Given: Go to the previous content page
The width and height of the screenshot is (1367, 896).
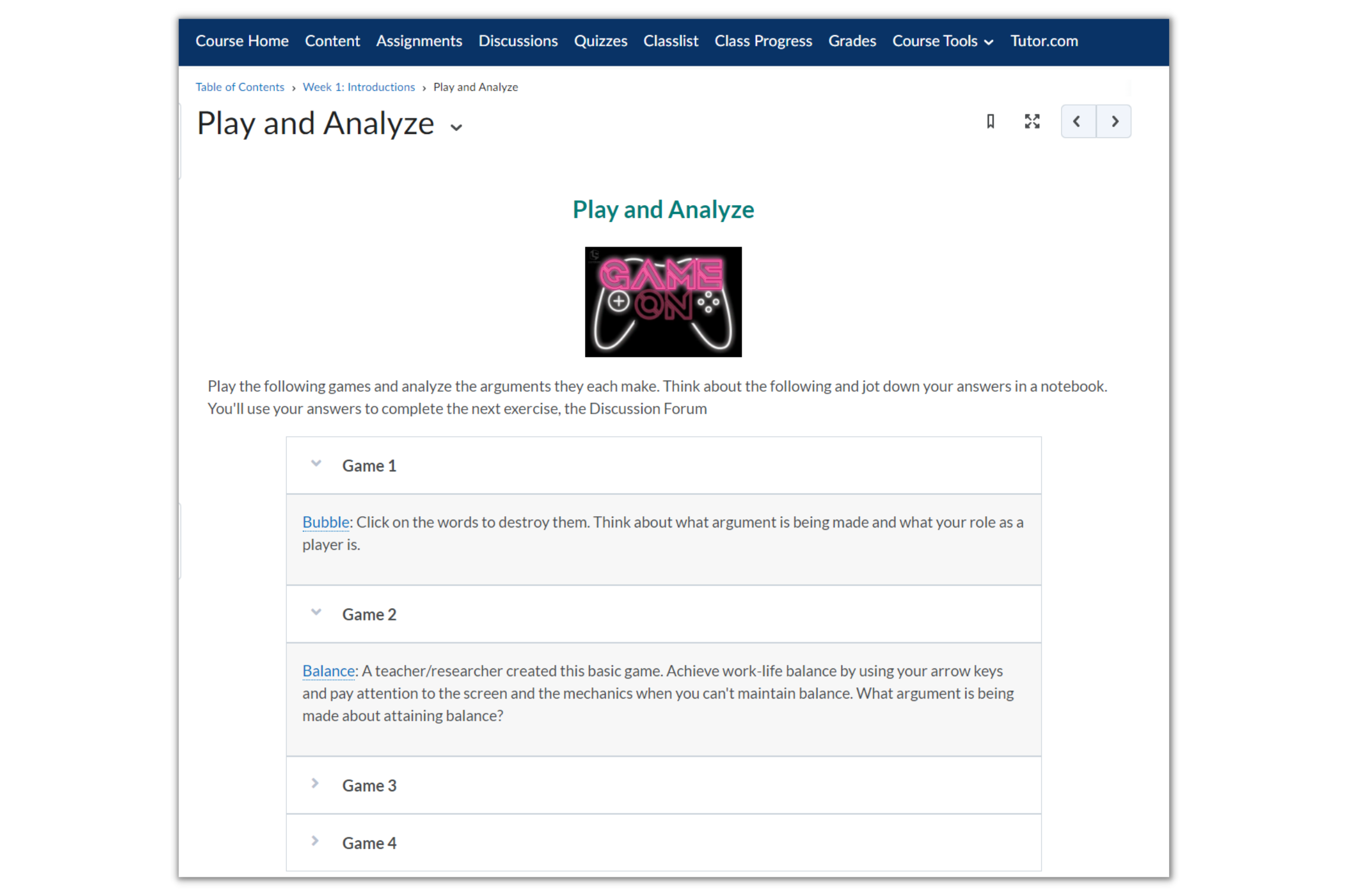Looking at the screenshot, I should 1078,121.
